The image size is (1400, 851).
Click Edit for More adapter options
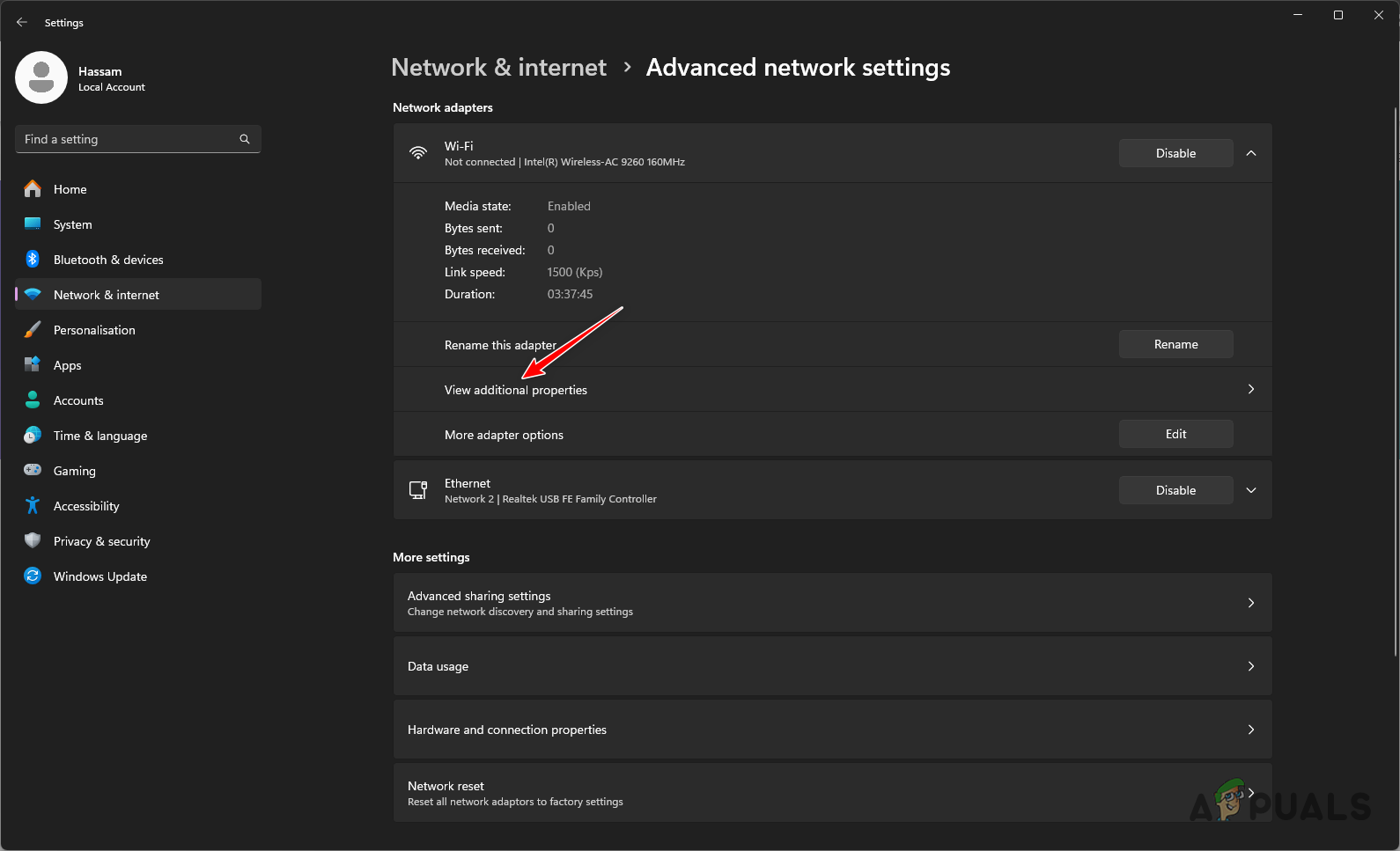(1175, 434)
